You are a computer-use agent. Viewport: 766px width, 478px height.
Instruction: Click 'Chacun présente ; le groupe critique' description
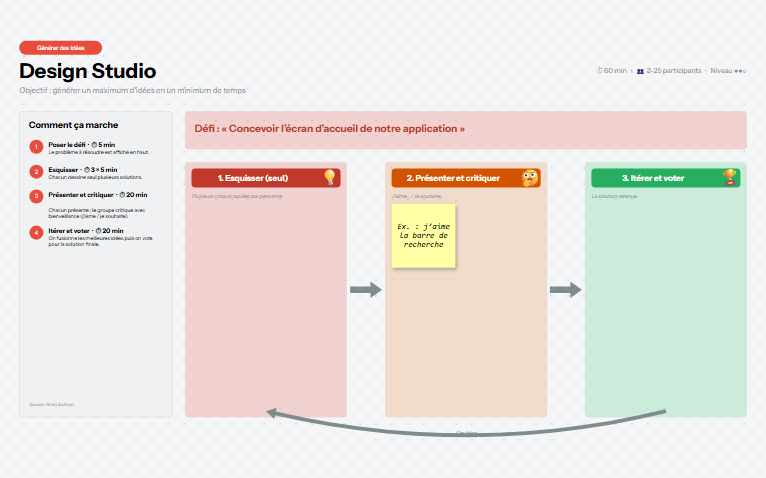pos(97,213)
